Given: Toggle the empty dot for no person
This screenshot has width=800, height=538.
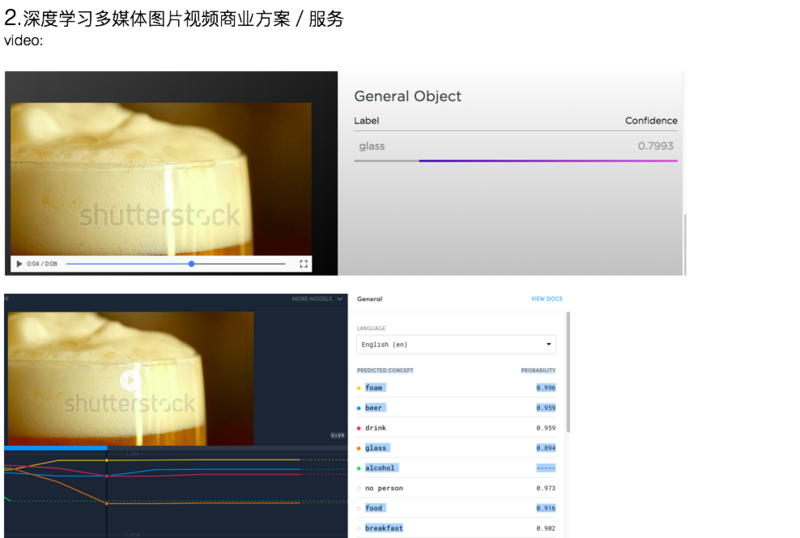Looking at the screenshot, I should [x=359, y=488].
